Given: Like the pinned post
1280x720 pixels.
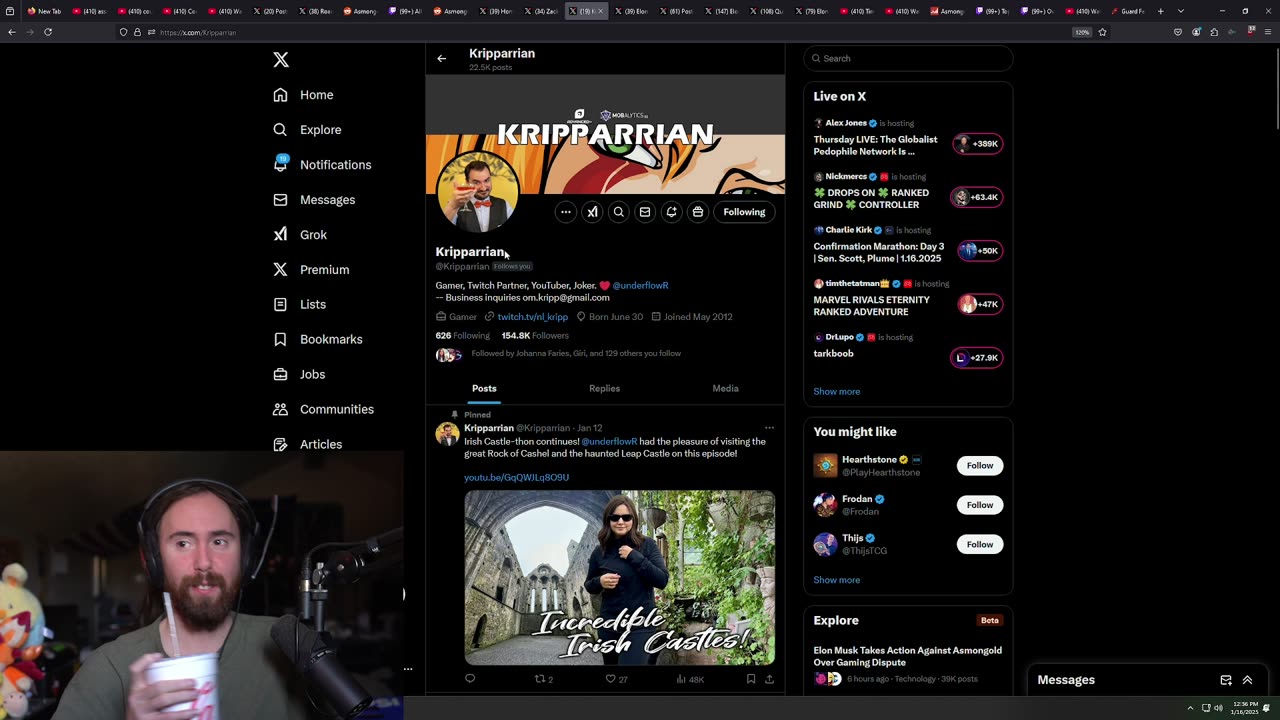Looking at the screenshot, I should 616,679.
